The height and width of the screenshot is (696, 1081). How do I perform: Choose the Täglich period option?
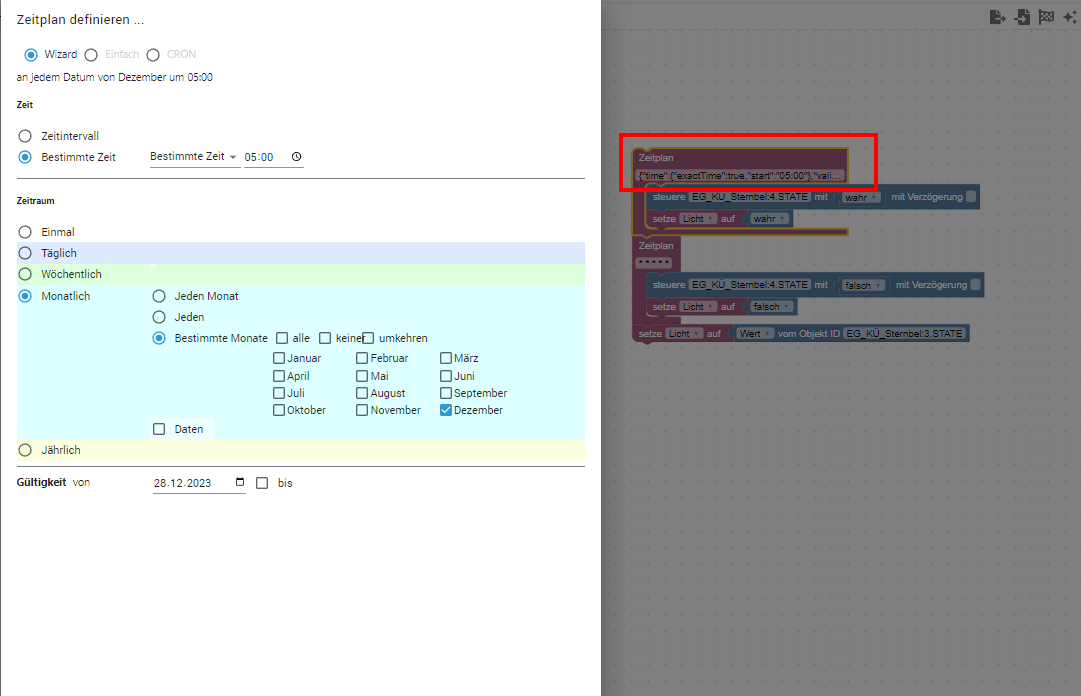point(26,253)
